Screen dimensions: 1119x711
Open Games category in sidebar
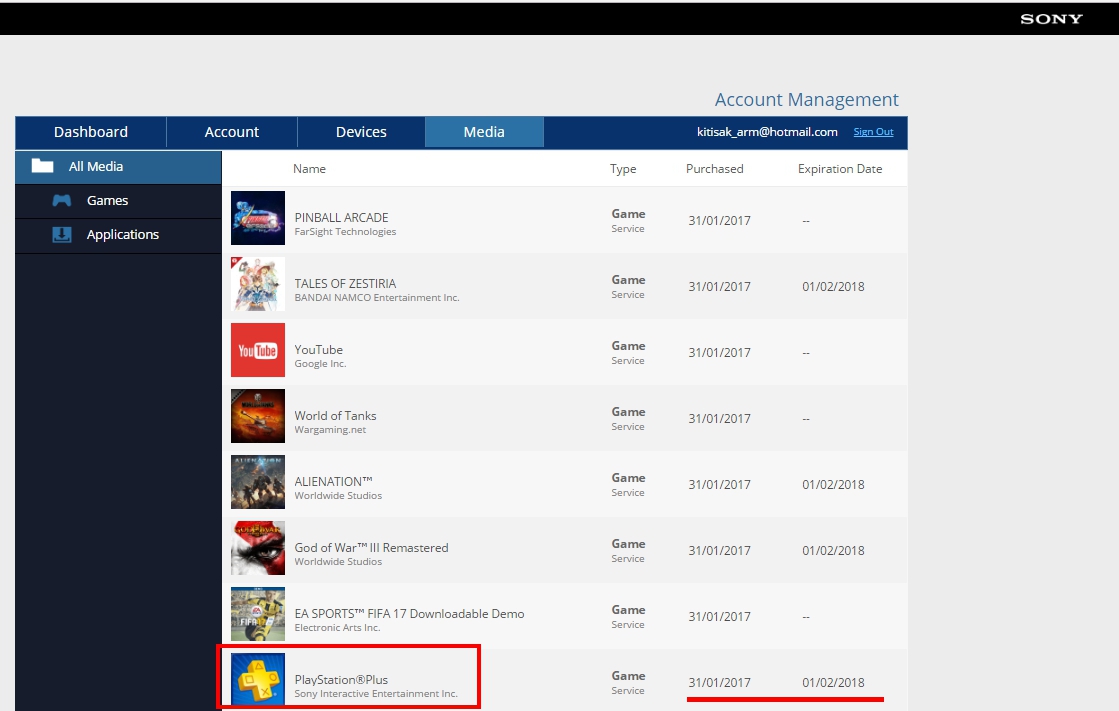(x=118, y=201)
